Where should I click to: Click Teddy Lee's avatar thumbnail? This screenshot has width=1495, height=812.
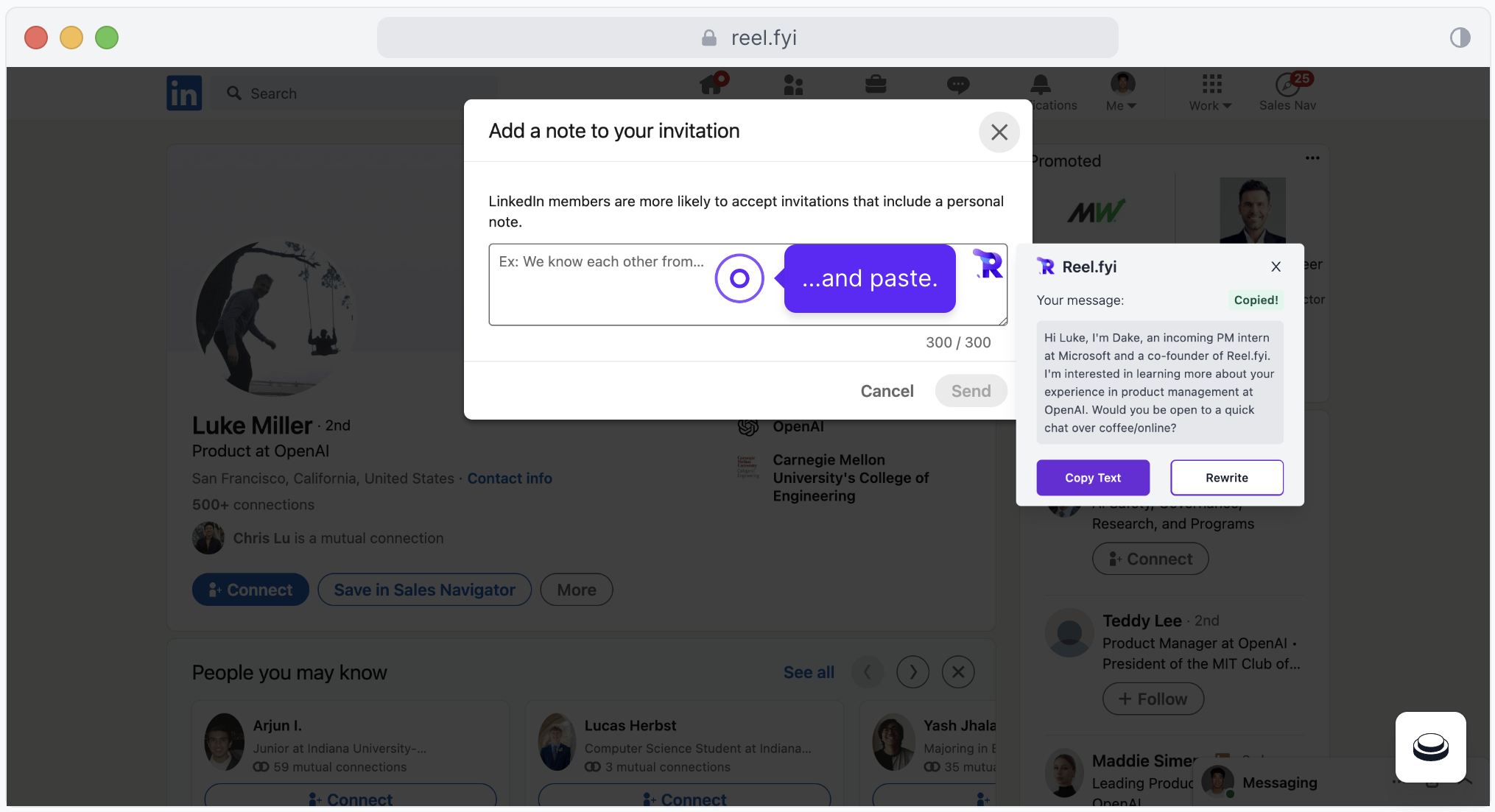point(1069,633)
